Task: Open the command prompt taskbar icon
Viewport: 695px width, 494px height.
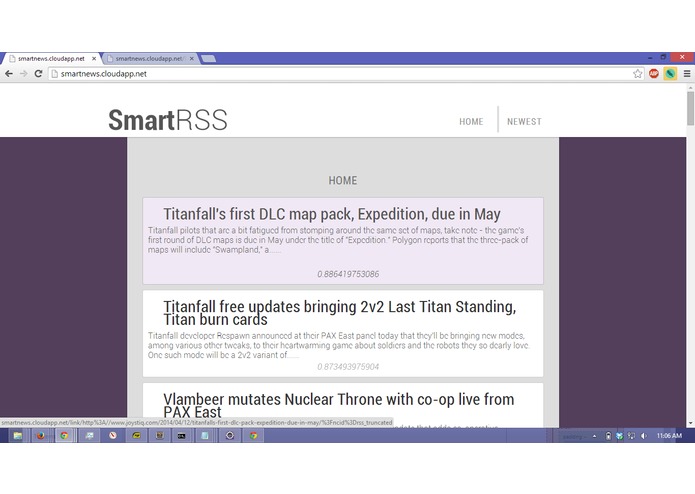Action: 182,436
